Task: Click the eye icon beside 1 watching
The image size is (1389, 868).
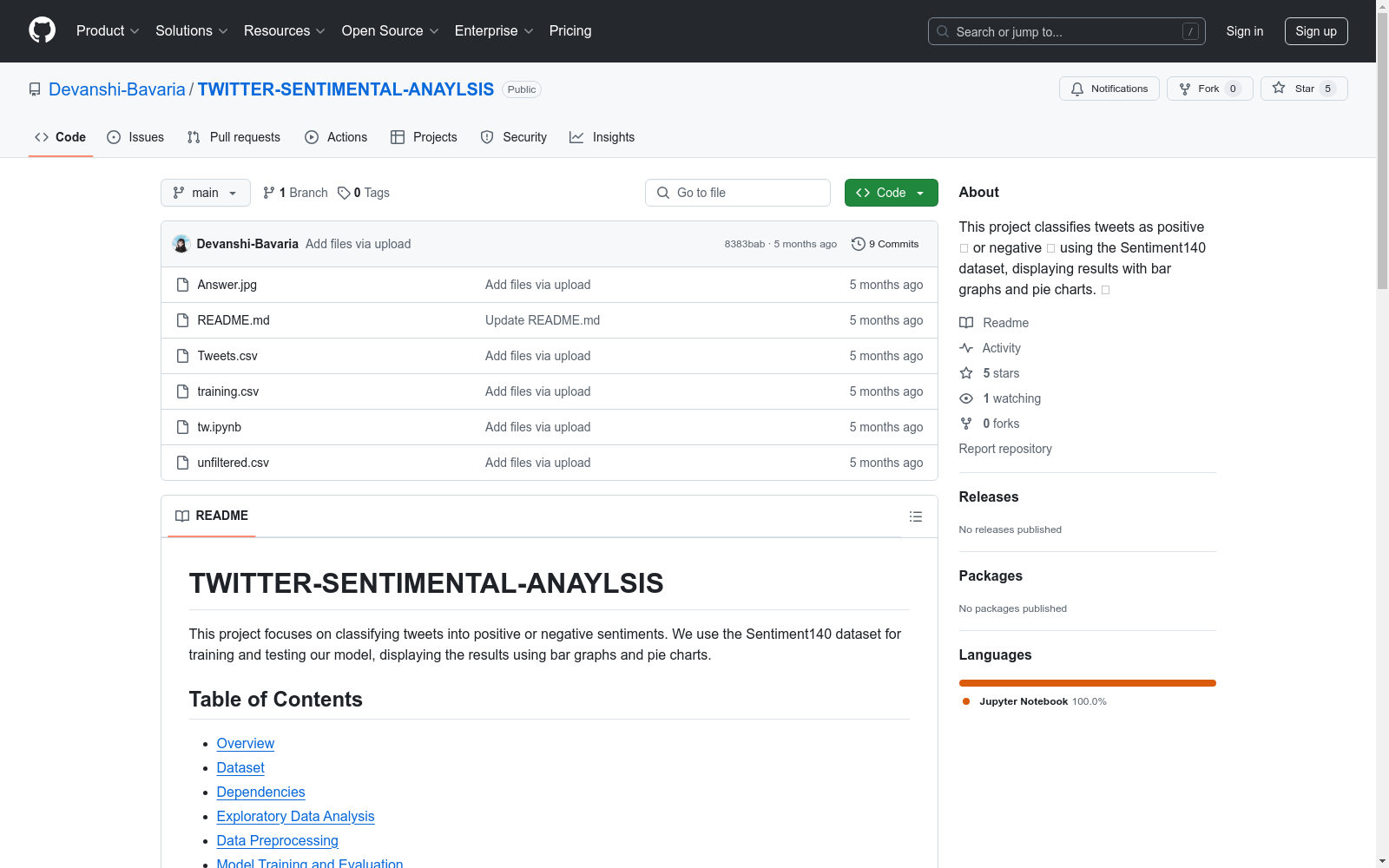Action: (966, 398)
